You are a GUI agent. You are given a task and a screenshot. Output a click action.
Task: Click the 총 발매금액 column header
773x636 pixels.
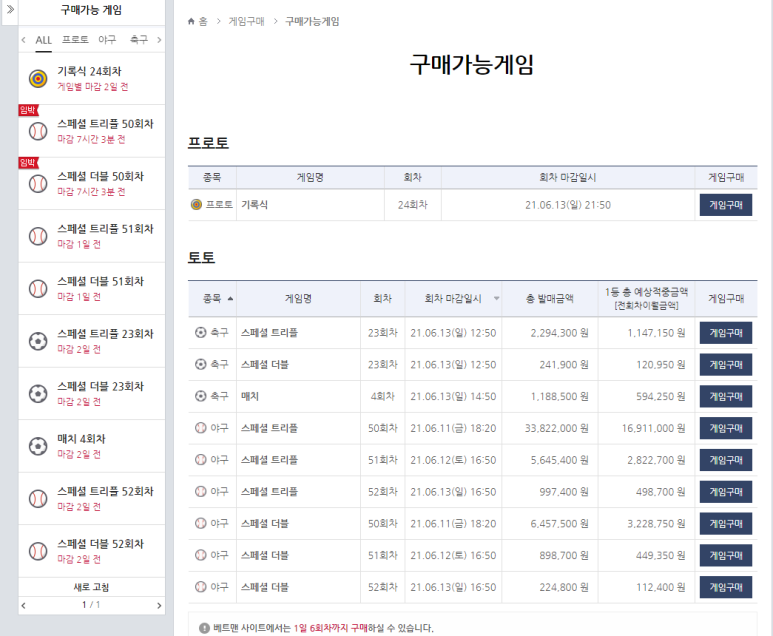(549, 298)
